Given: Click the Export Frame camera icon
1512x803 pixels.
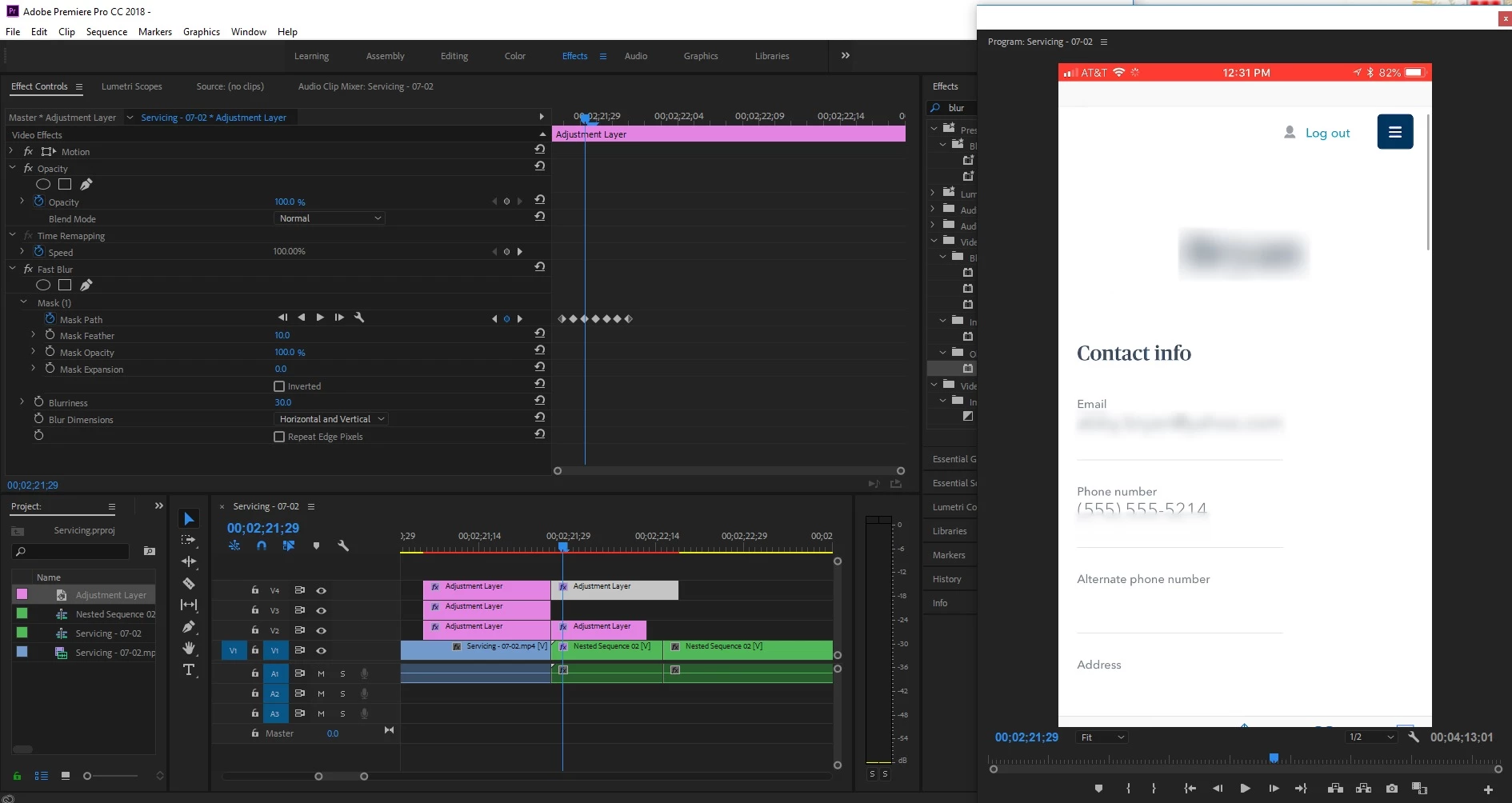Looking at the screenshot, I should 1392,789.
